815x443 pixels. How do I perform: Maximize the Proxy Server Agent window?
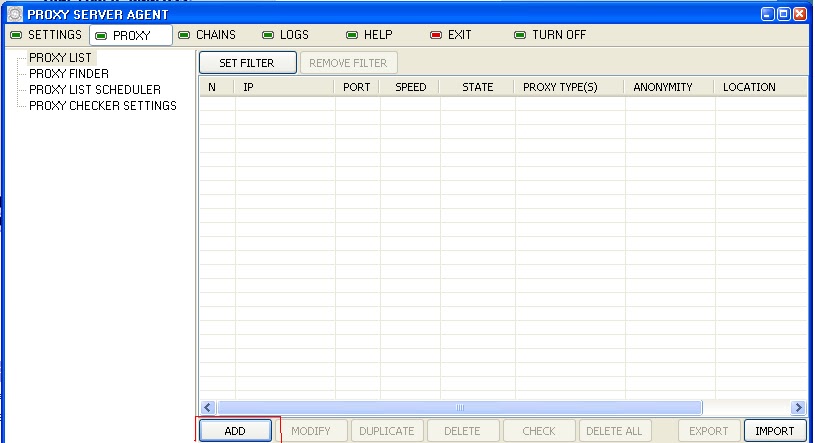tap(784, 14)
